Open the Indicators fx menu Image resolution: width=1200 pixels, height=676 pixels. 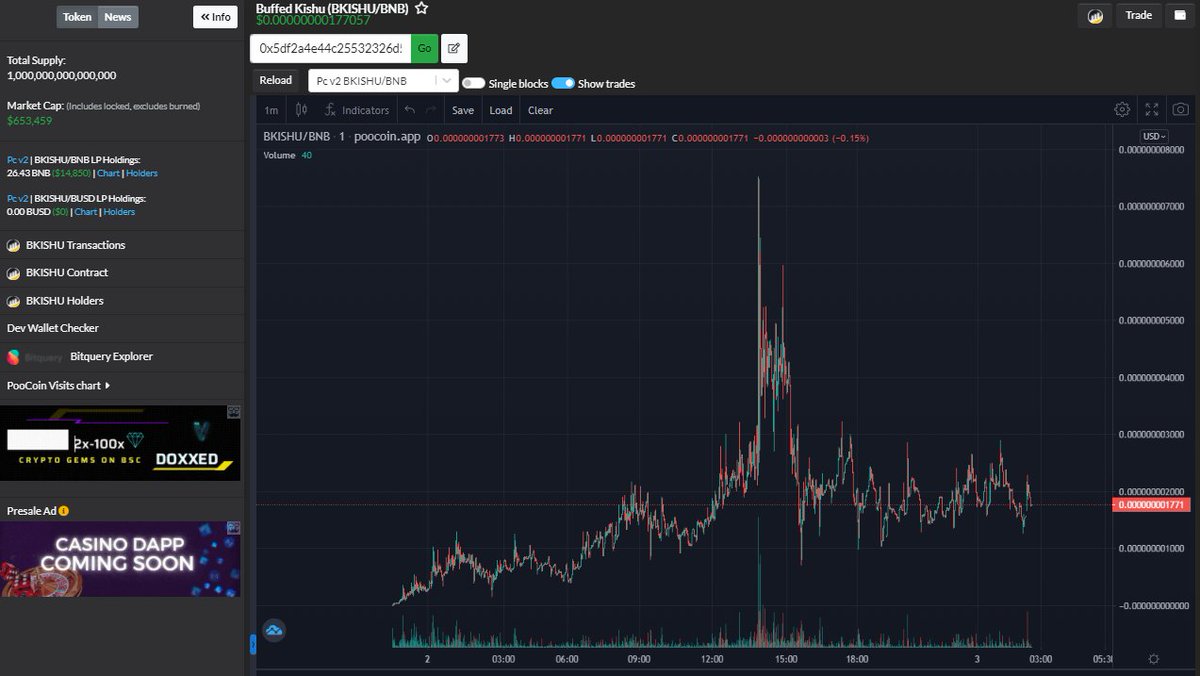coord(357,110)
